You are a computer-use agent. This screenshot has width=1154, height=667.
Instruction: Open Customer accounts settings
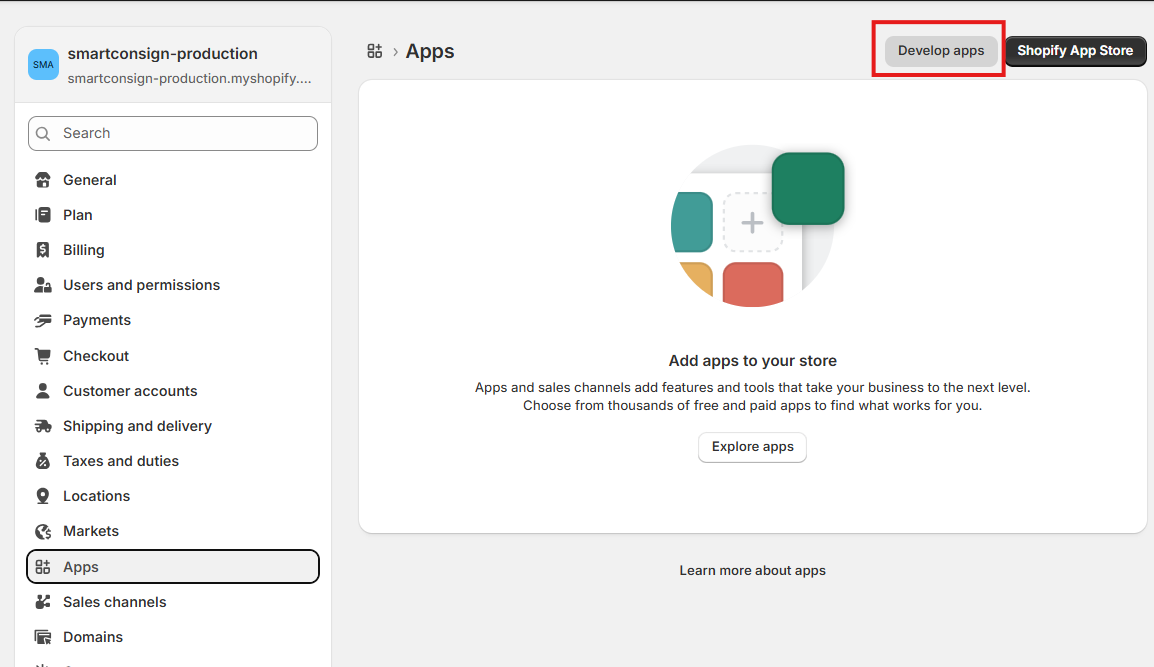click(173, 391)
